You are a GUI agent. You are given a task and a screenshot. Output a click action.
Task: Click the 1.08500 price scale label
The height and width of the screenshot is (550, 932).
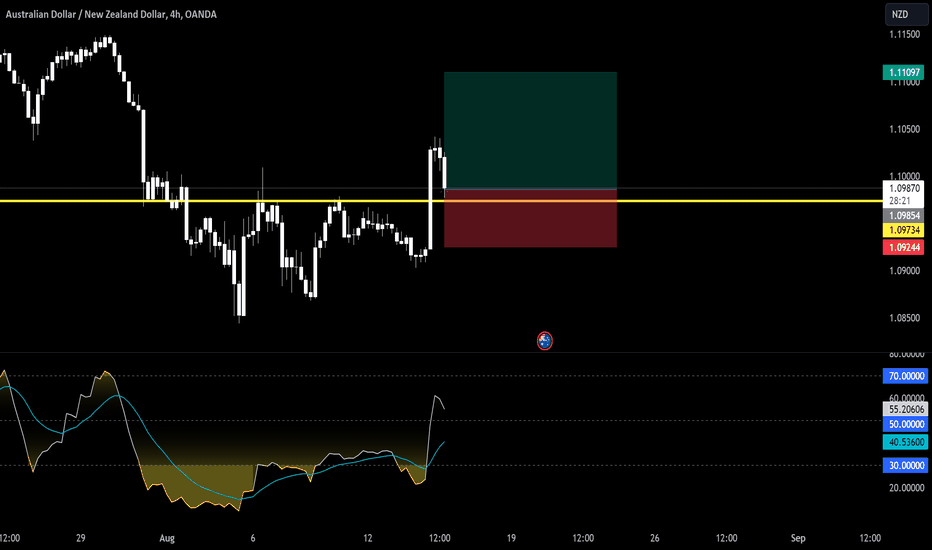click(905, 318)
